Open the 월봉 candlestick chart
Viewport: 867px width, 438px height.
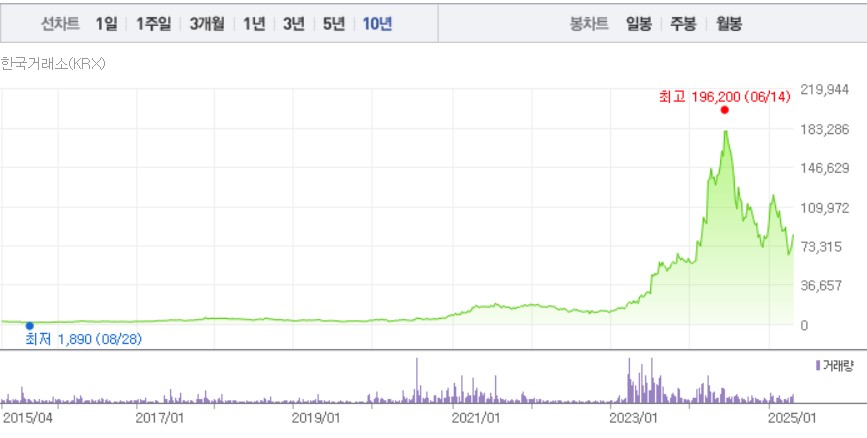pos(729,24)
